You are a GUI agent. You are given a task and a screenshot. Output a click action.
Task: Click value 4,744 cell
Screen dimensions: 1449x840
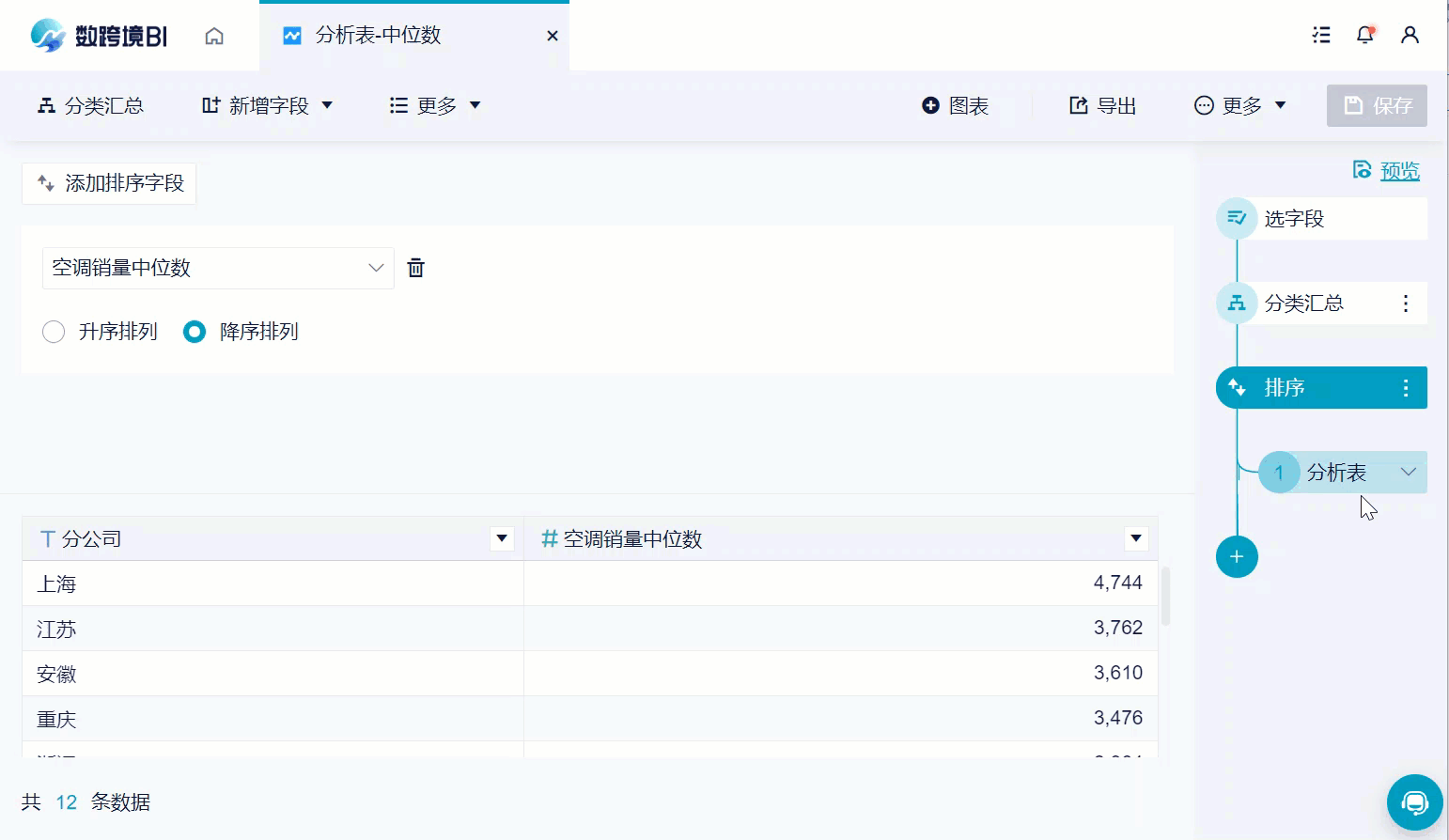pyautogui.click(x=841, y=583)
